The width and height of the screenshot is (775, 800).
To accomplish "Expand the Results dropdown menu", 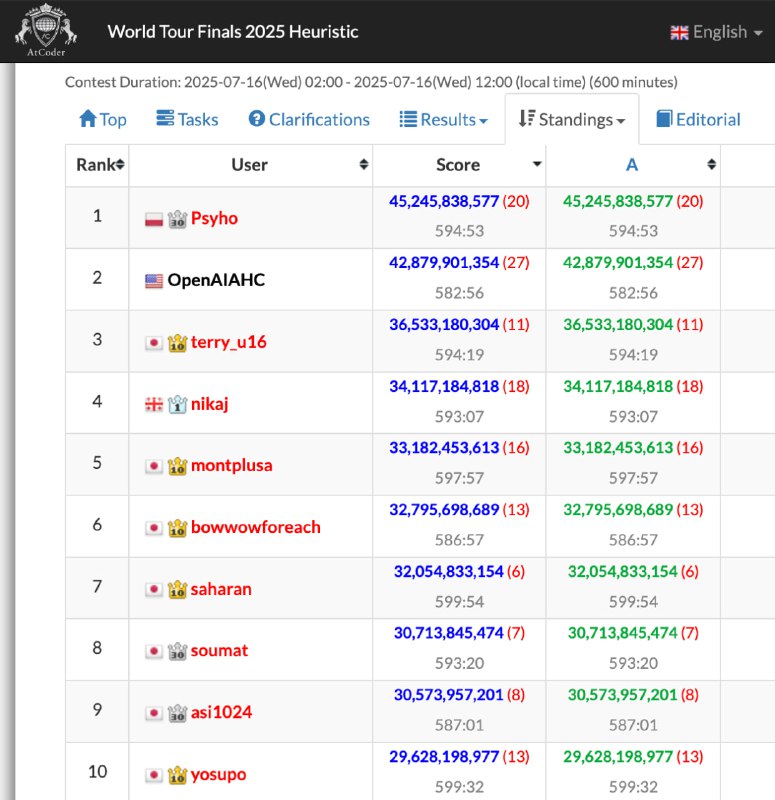I will coord(443,119).
